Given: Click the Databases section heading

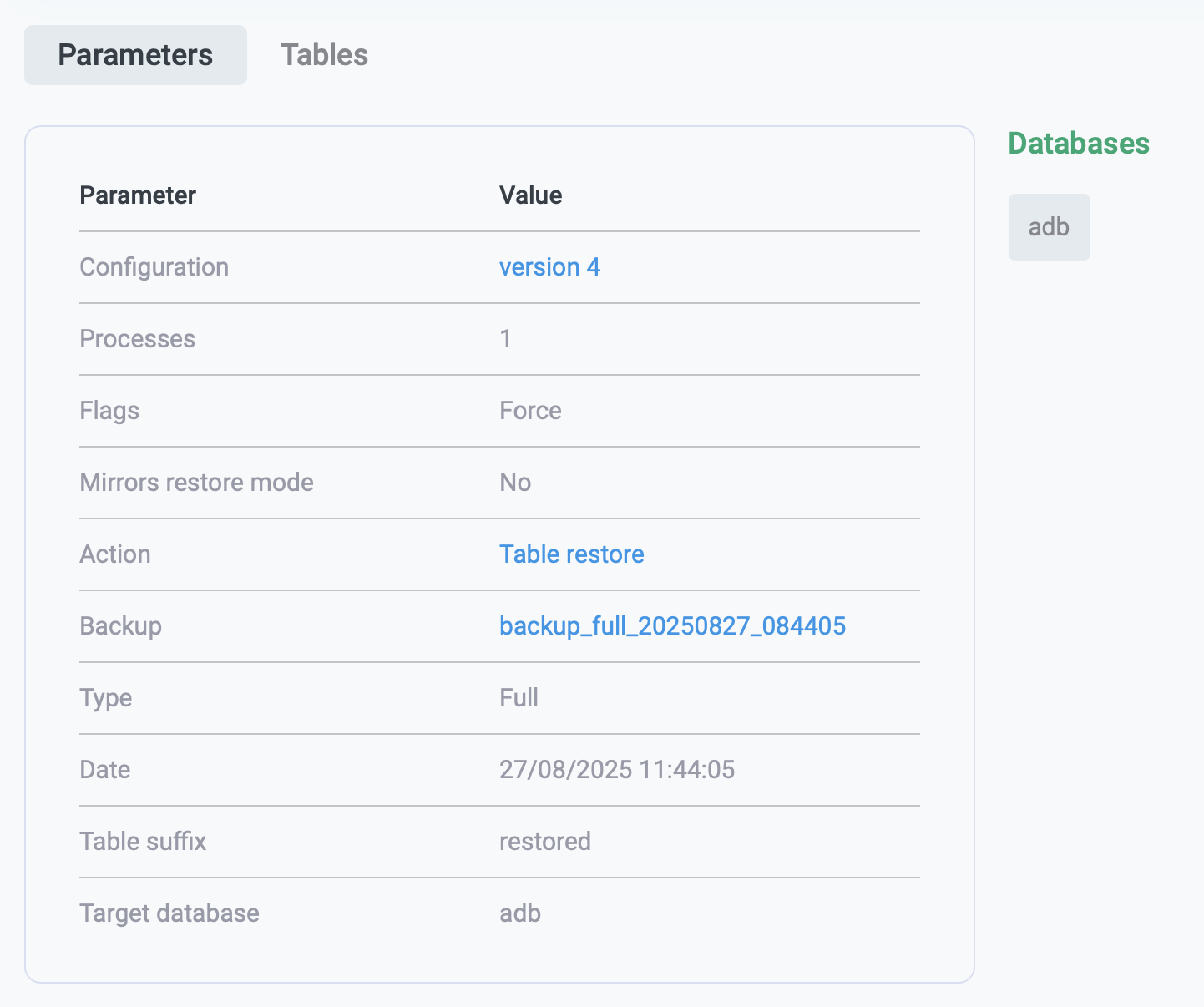Looking at the screenshot, I should click(1079, 143).
